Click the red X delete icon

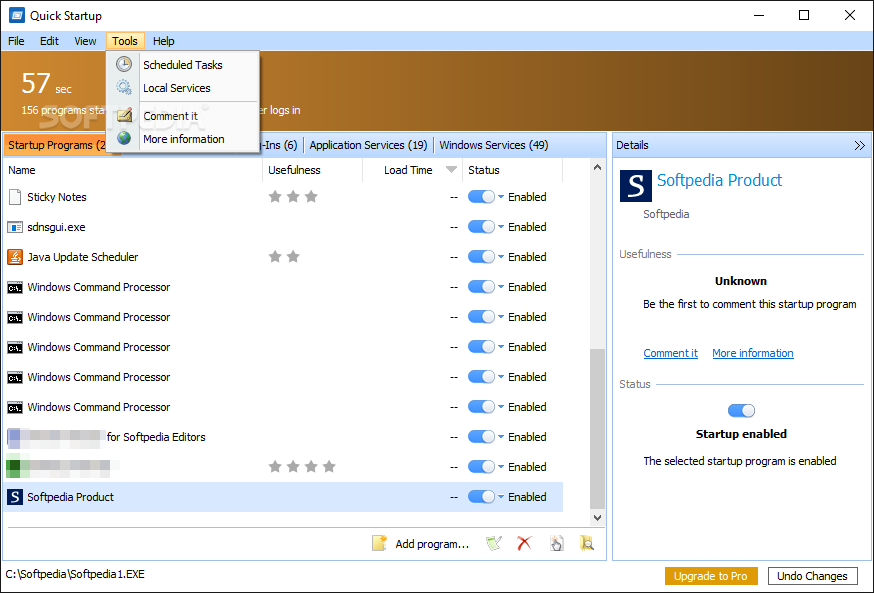click(x=524, y=543)
